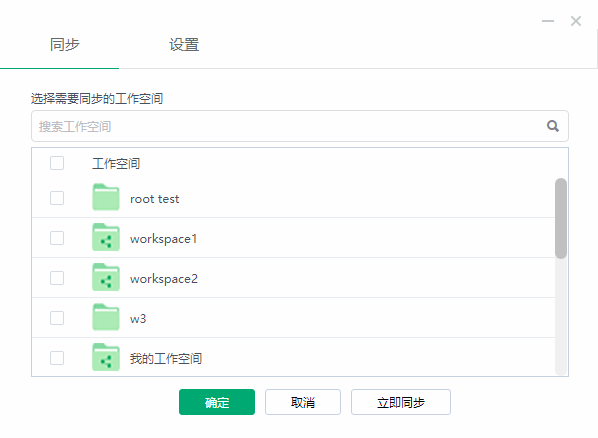This screenshot has width=598, height=438.
Task: Close the sync dialog window
Action: coord(575,21)
